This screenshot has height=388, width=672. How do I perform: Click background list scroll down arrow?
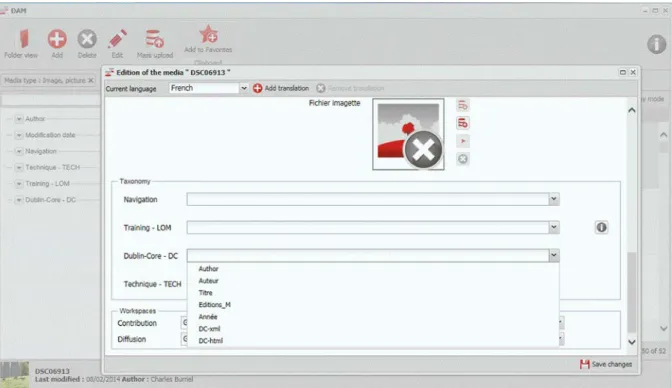pyautogui.click(x=663, y=329)
